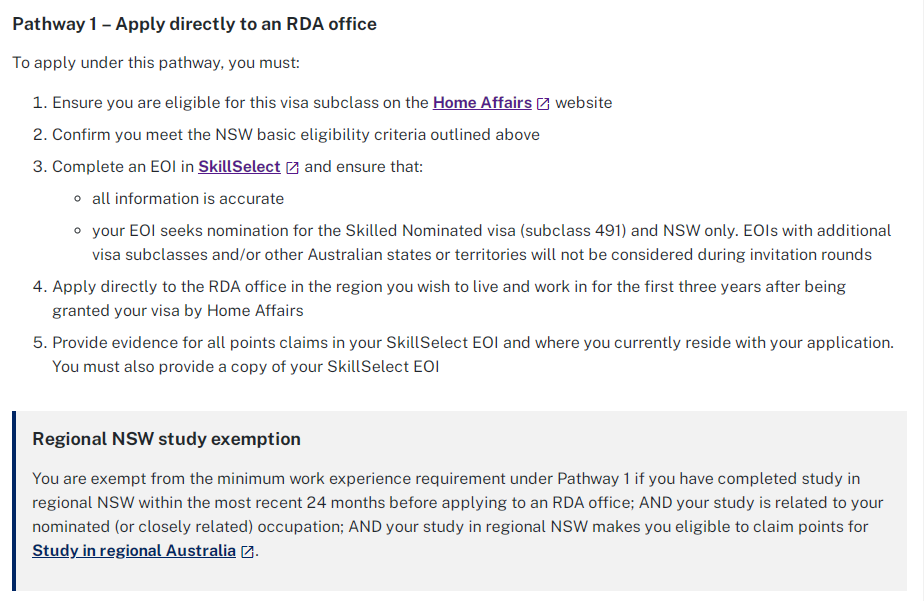
Task: Open the SkillSelect link
Action: 239,167
